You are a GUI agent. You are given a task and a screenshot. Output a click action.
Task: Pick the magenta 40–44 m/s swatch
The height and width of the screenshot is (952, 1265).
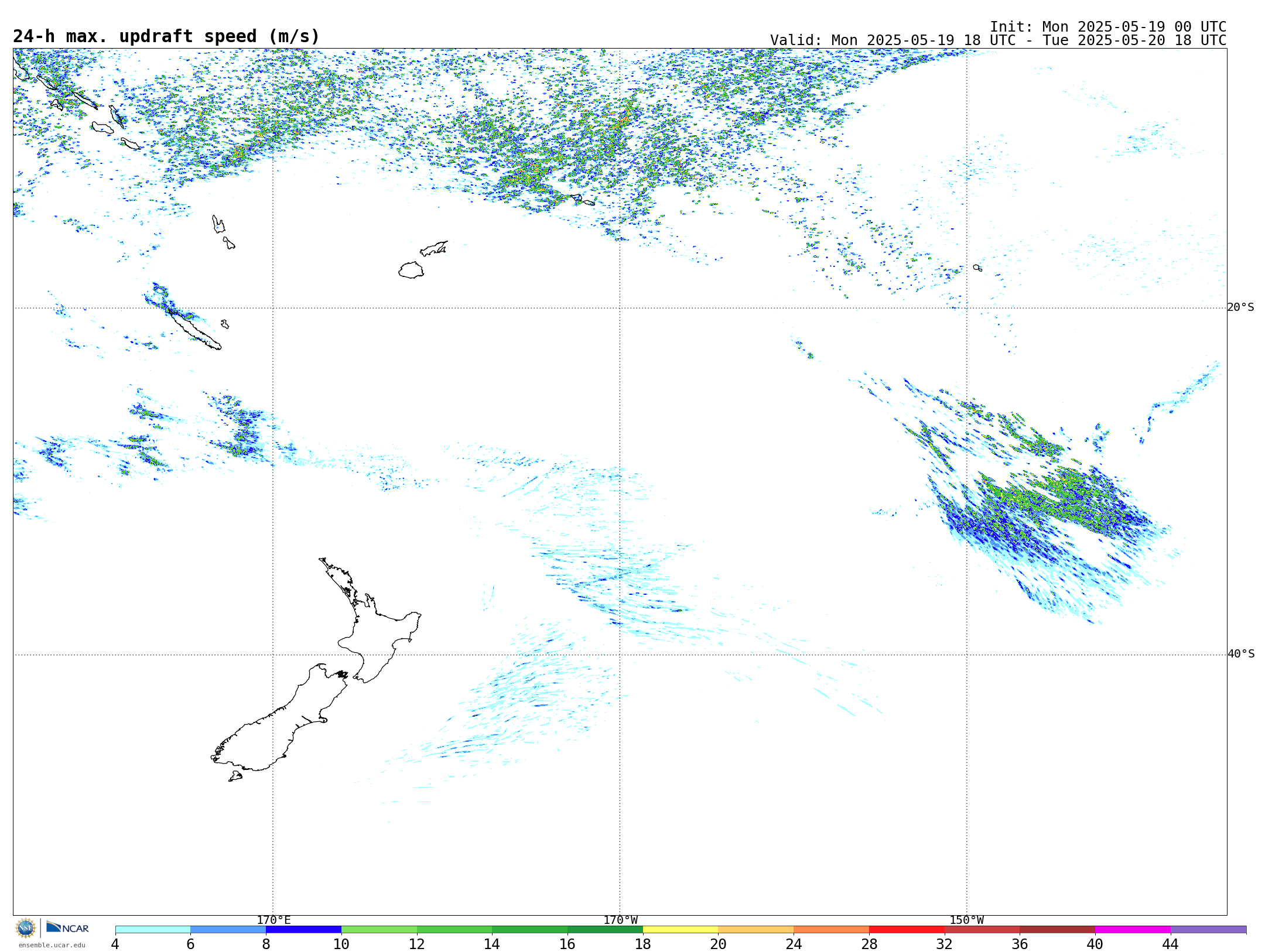click(x=1133, y=930)
